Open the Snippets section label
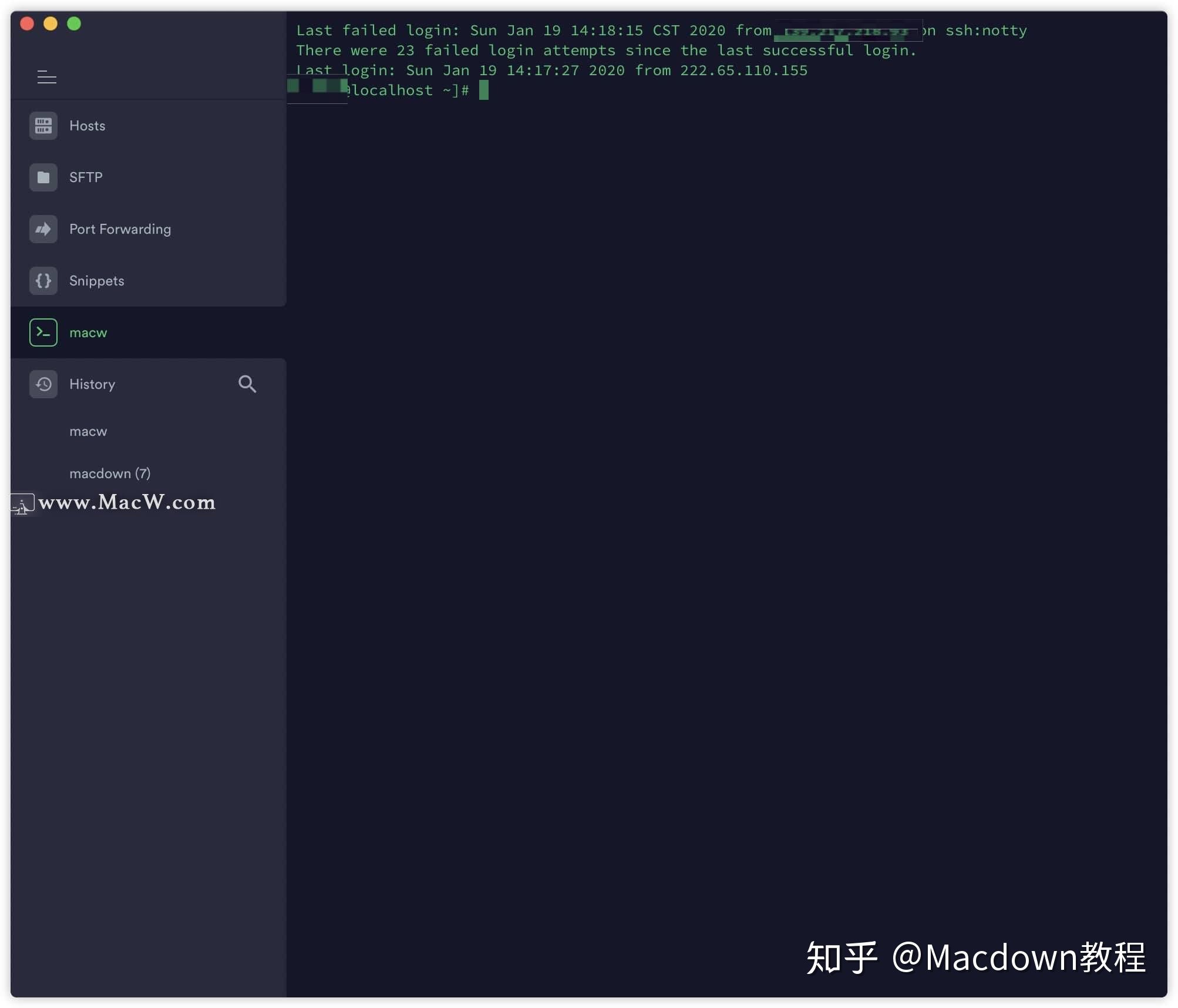Image resolution: width=1178 pixels, height=1008 pixels. pyautogui.click(x=97, y=281)
